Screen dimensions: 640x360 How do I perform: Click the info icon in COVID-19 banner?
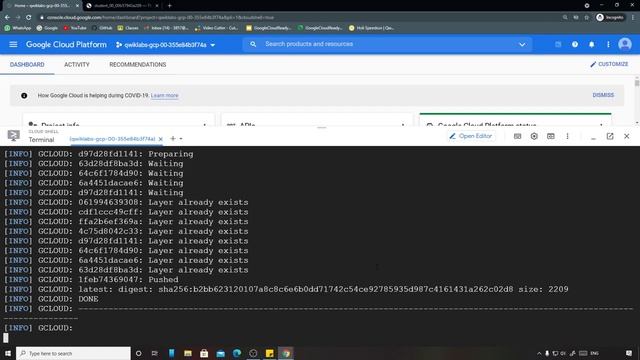24,95
